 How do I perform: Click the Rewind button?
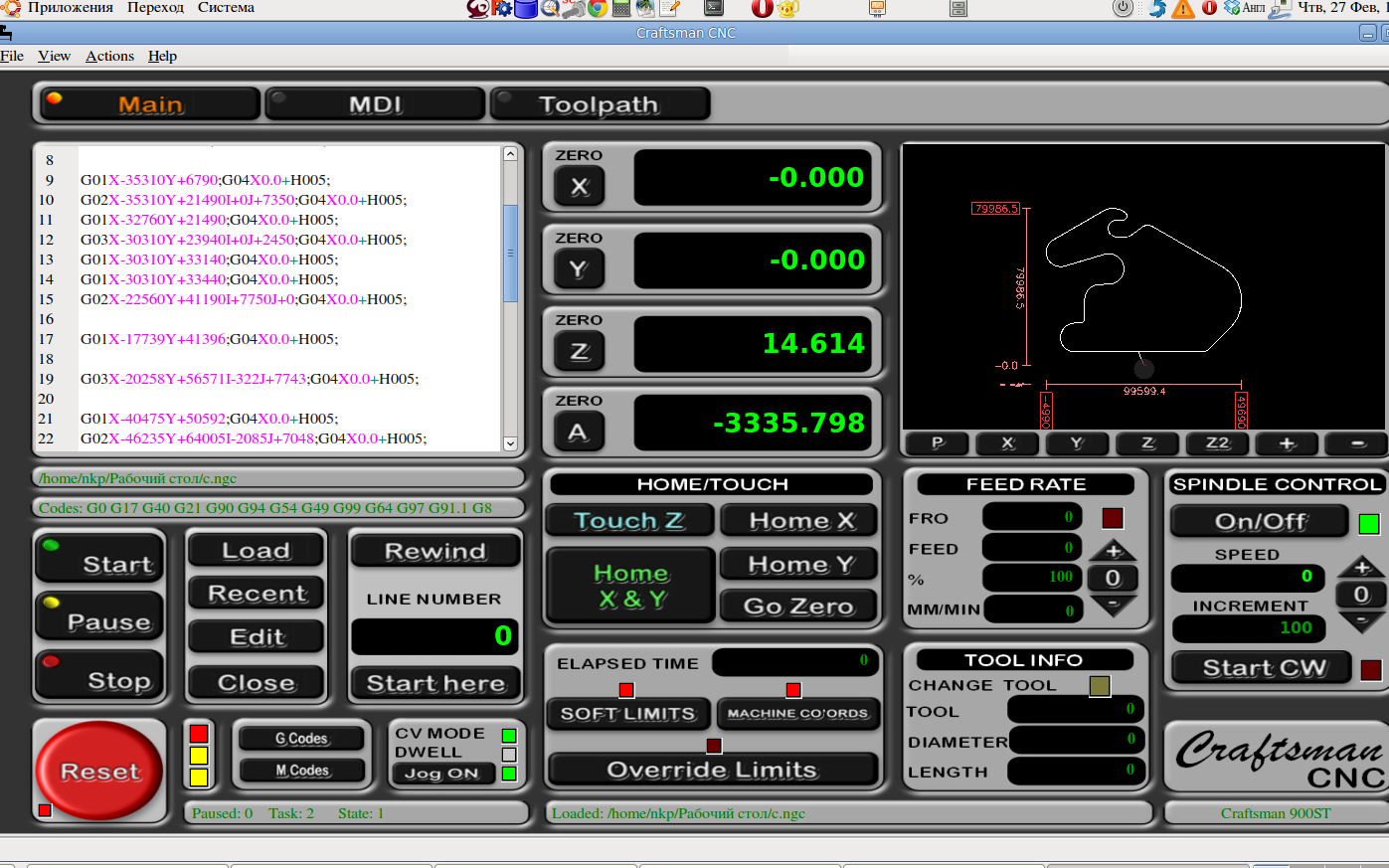click(x=435, y=551)
